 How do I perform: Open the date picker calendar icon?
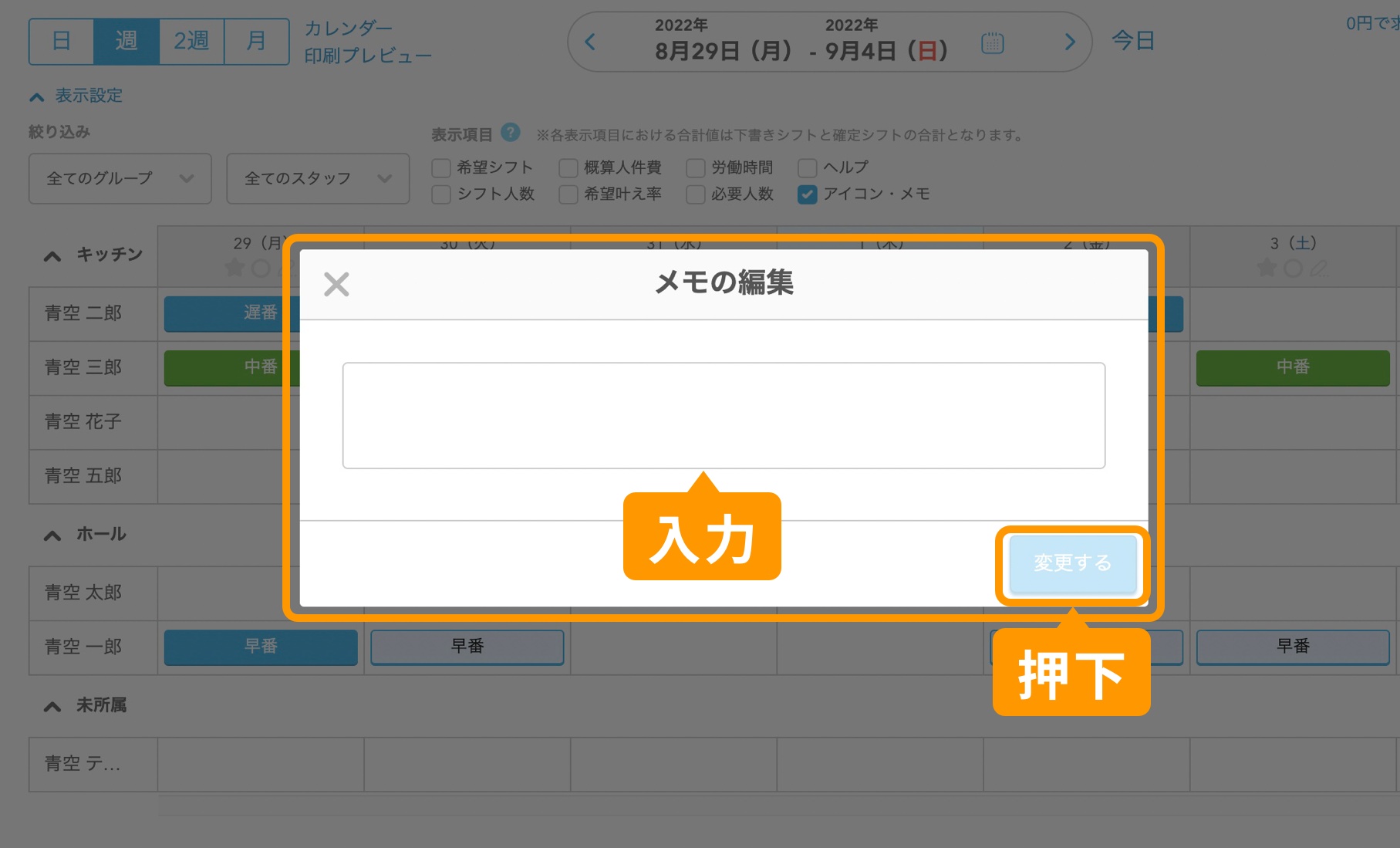[993, 42]
